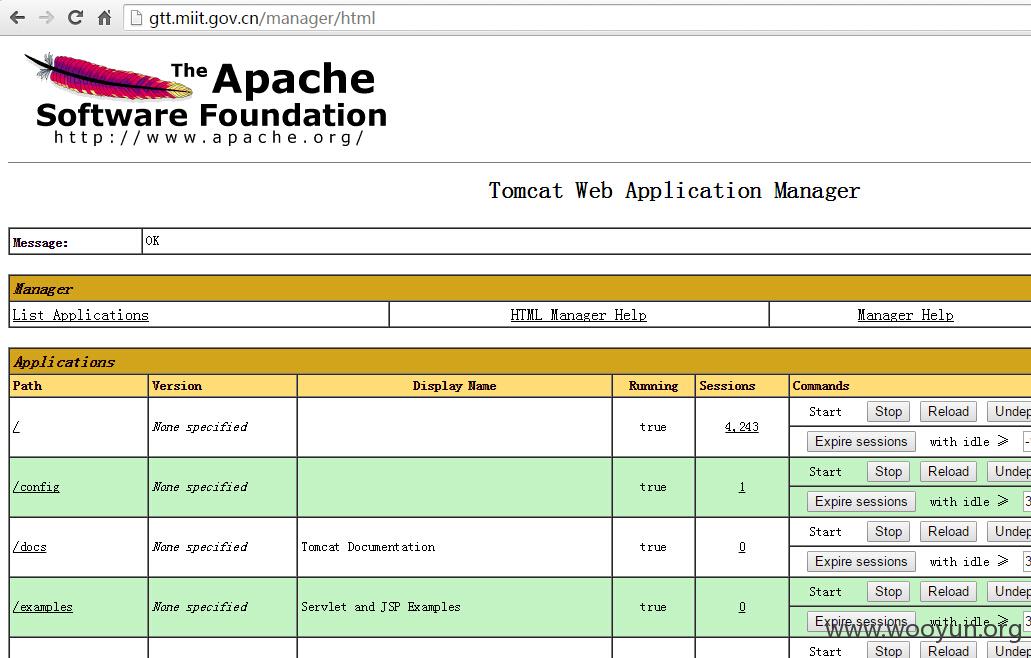Reload the /config application
The height and width of the screenshot is (658, 1031).
click(x=948, y=471)
